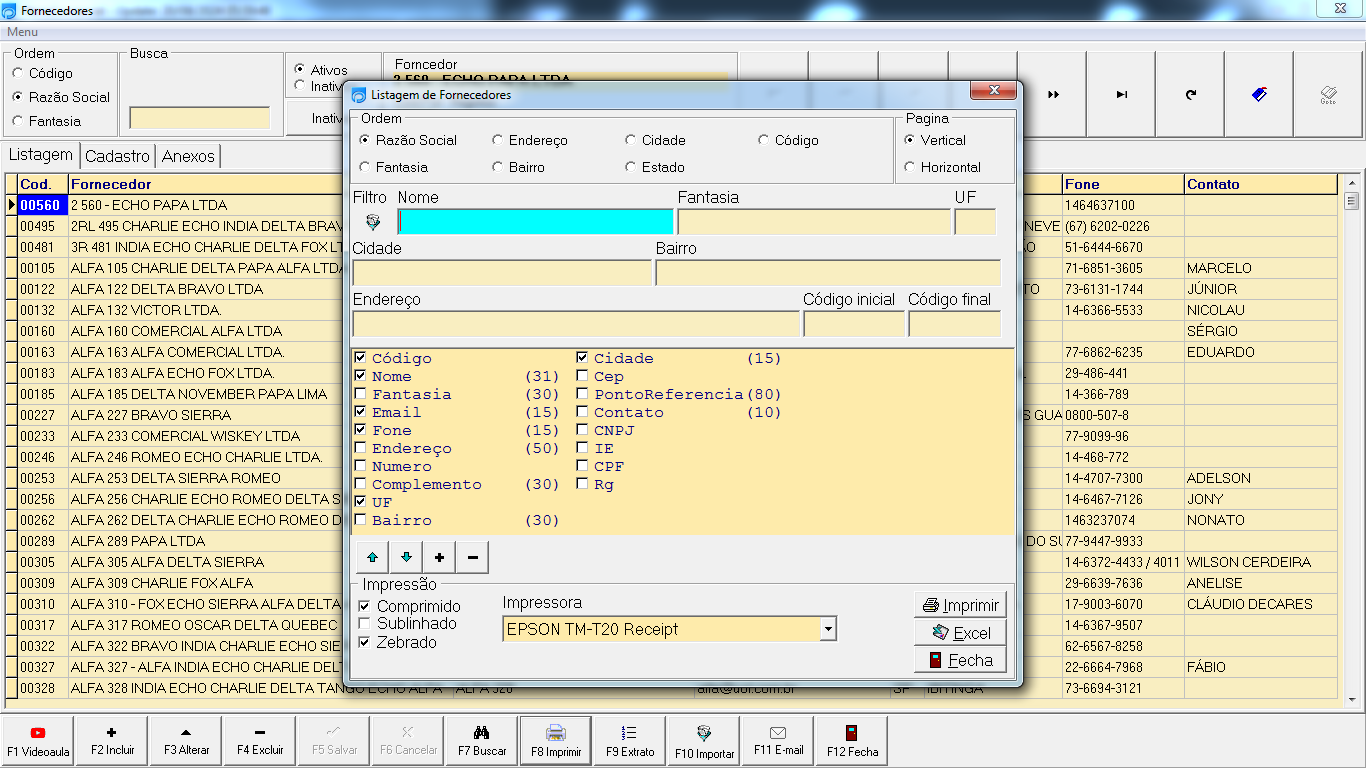
Task: Click the minus button below field list
Action: pos(472,557)
